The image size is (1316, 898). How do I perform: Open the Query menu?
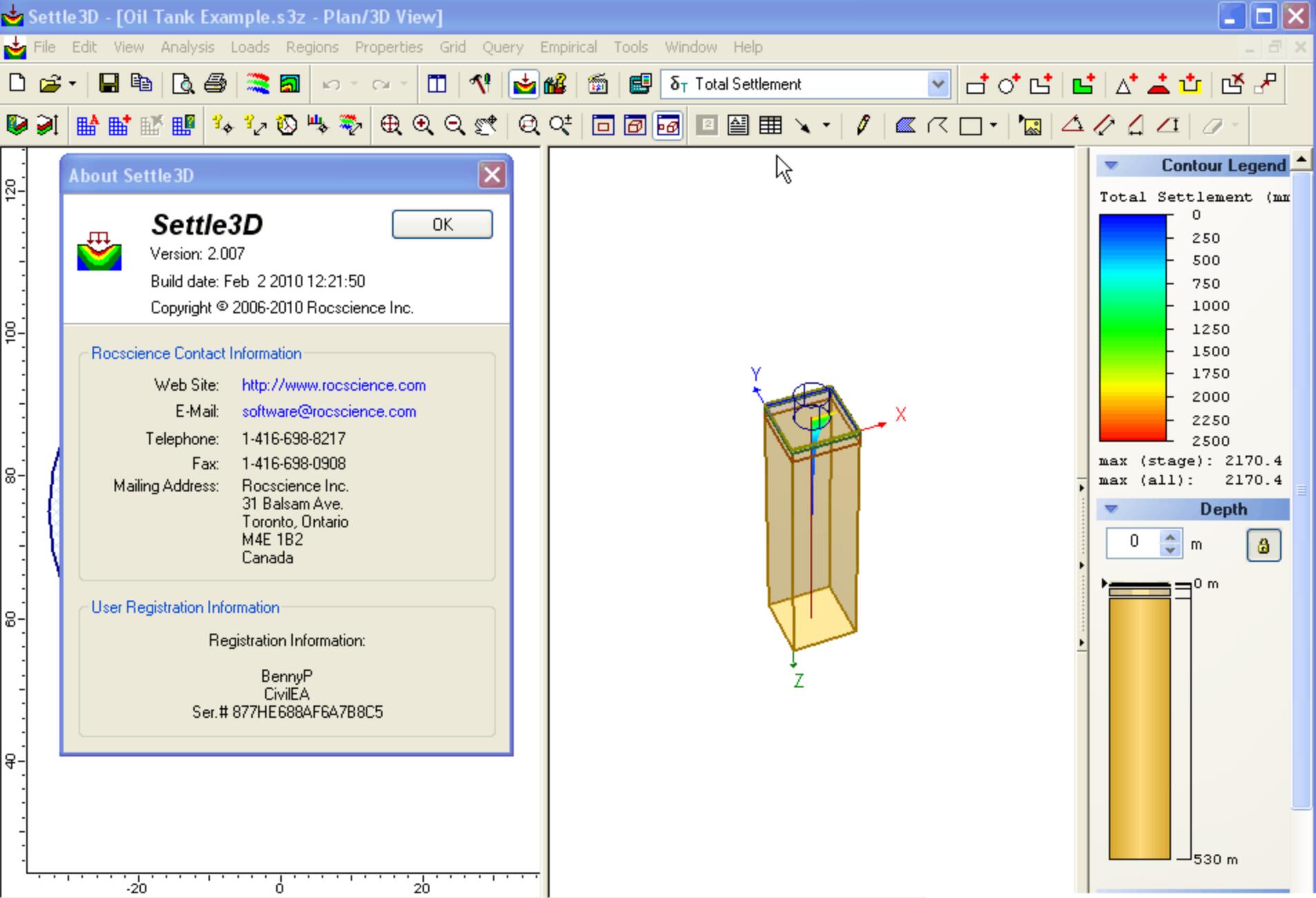503,47
